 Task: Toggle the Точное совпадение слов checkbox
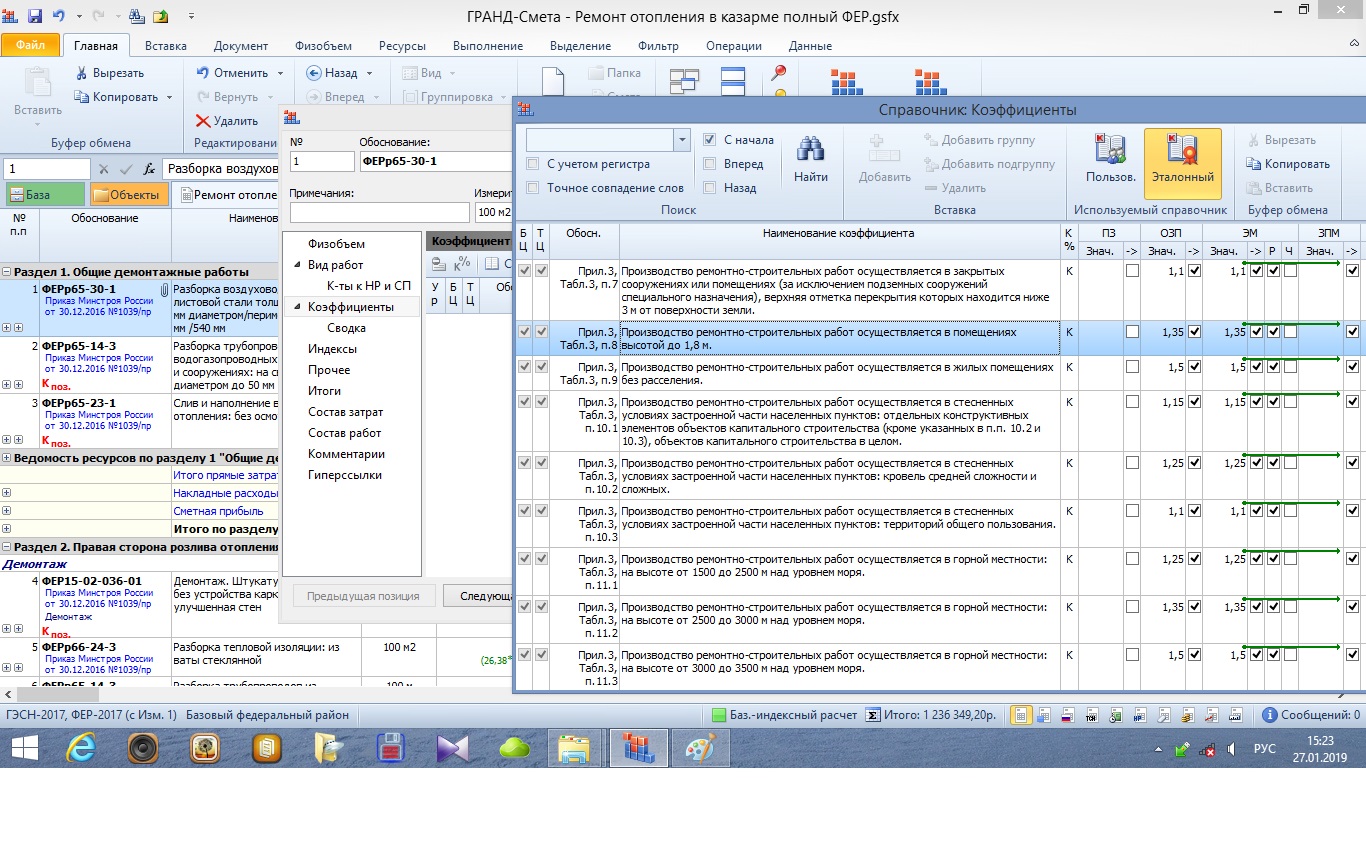[533, 187]
